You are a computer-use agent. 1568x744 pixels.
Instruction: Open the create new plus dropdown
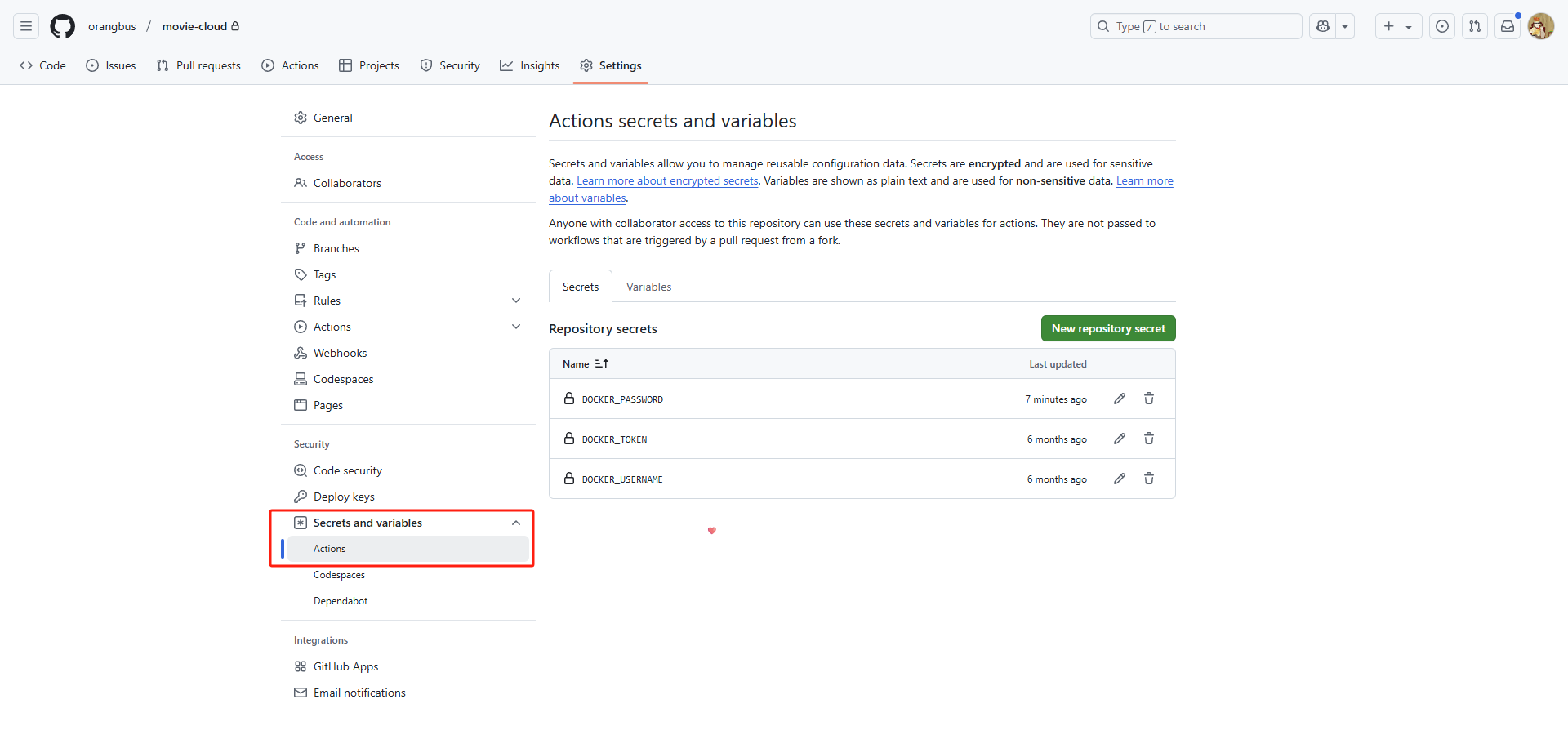pos(1397,26)
